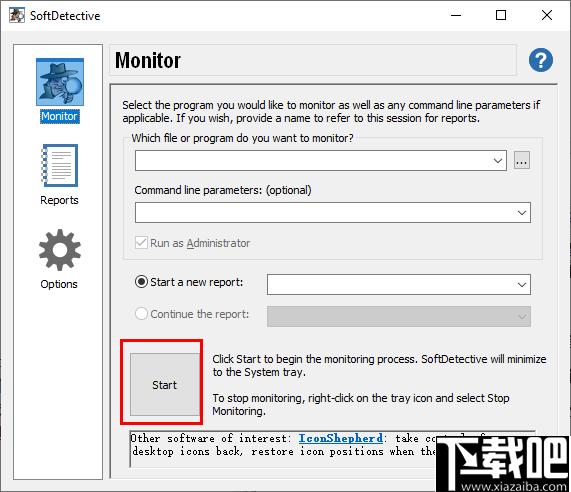
Task: Open the Options gear icon
Action: pos(60,250)
